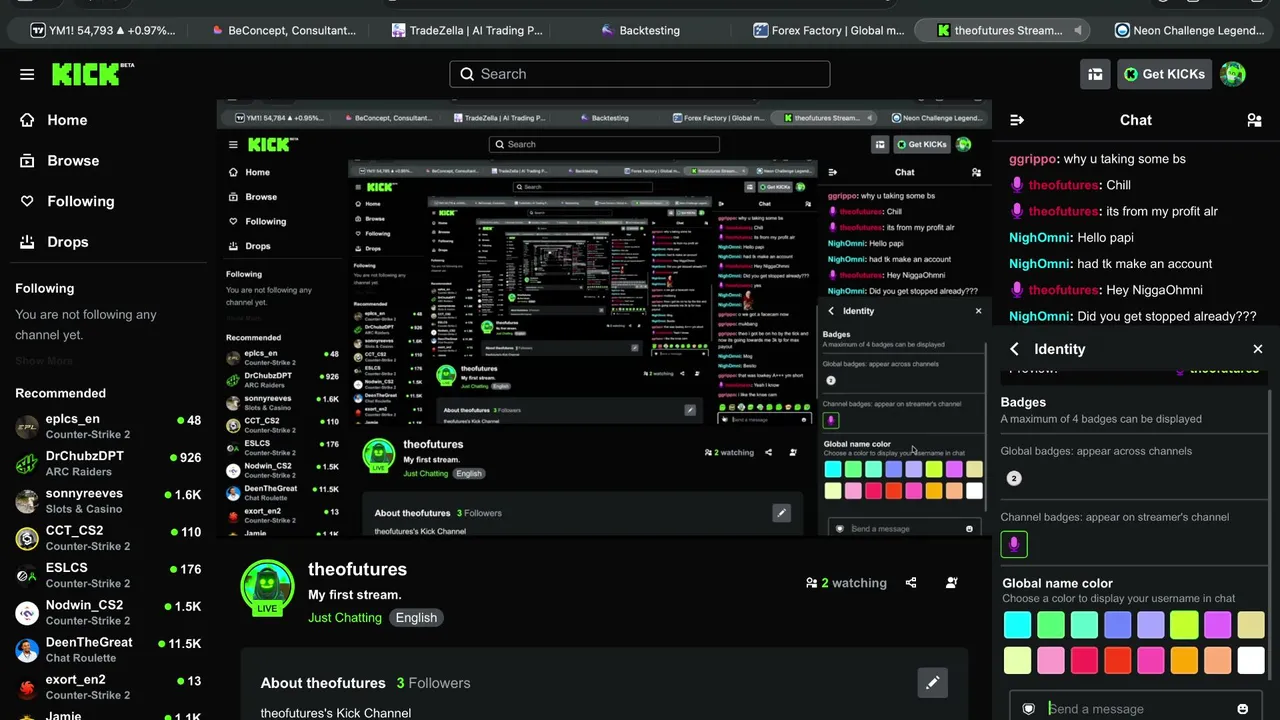
Task: Switch to Forex Factory browser tab
Action: coord(830,31)
